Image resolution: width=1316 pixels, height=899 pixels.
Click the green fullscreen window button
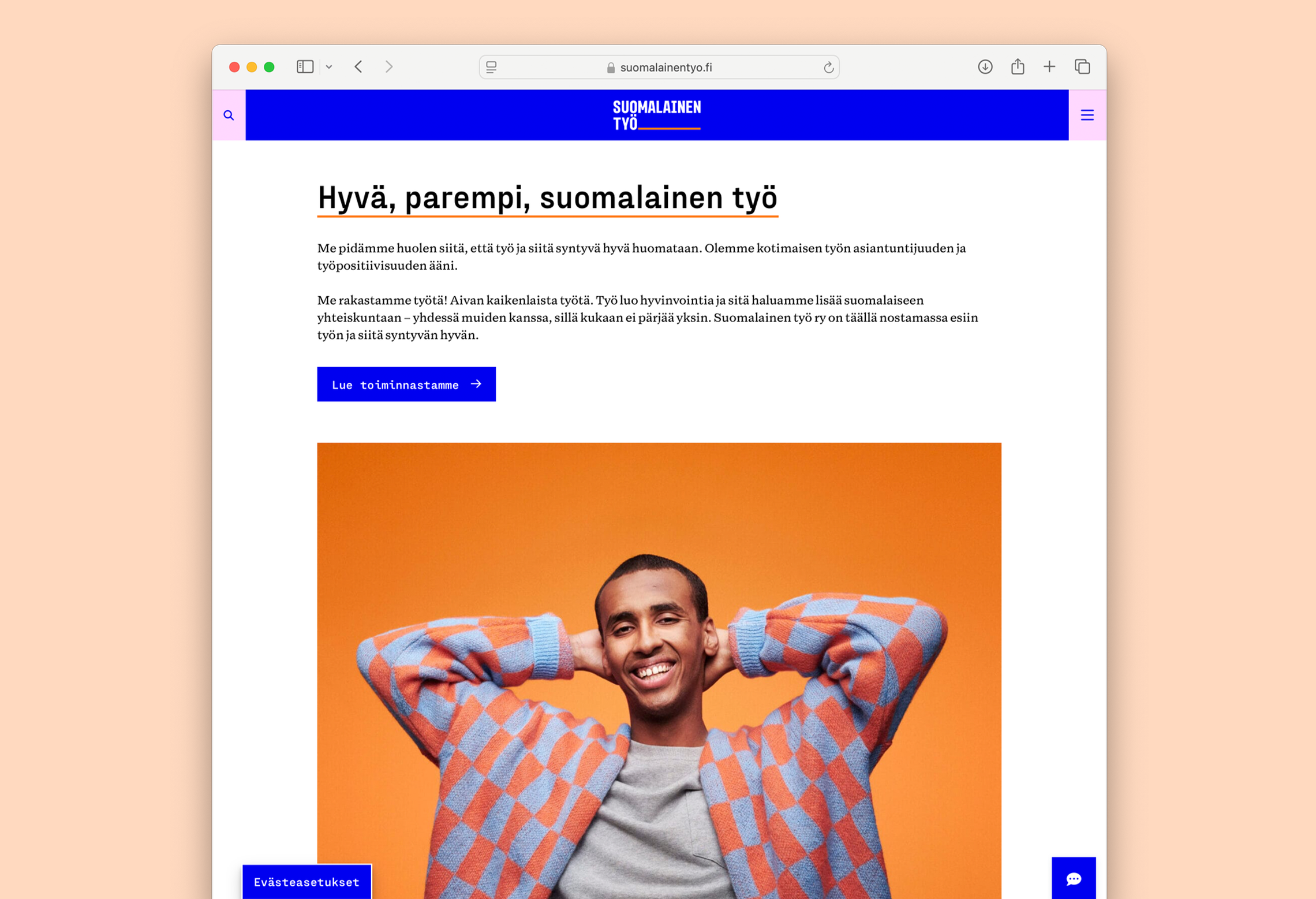pos(269,67)
